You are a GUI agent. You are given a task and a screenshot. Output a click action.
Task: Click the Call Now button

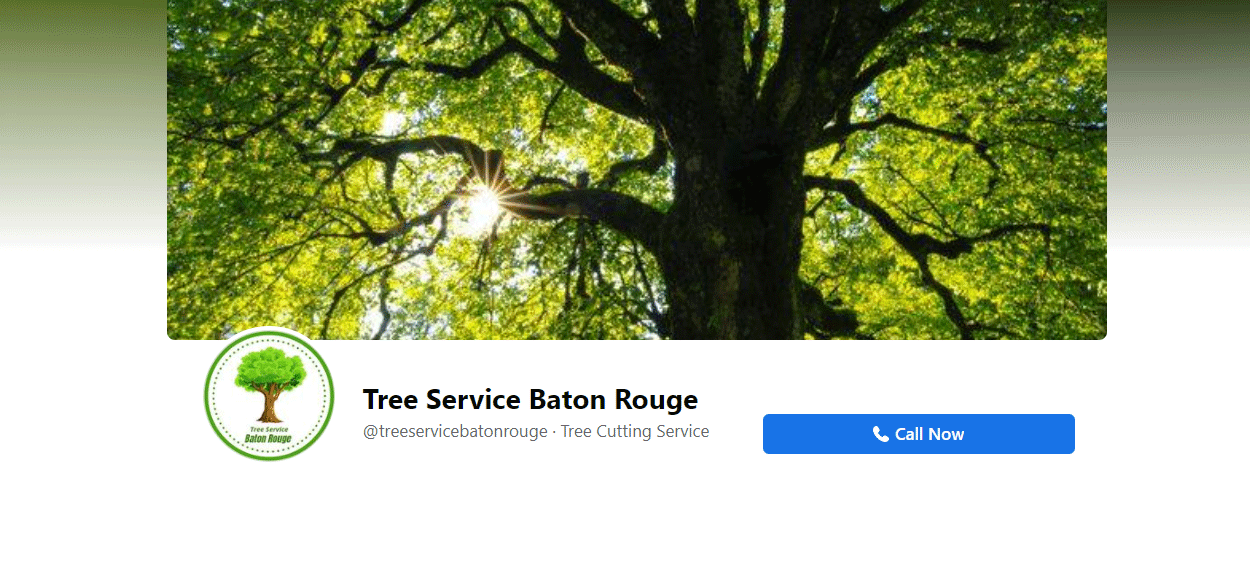click(918, 434)
